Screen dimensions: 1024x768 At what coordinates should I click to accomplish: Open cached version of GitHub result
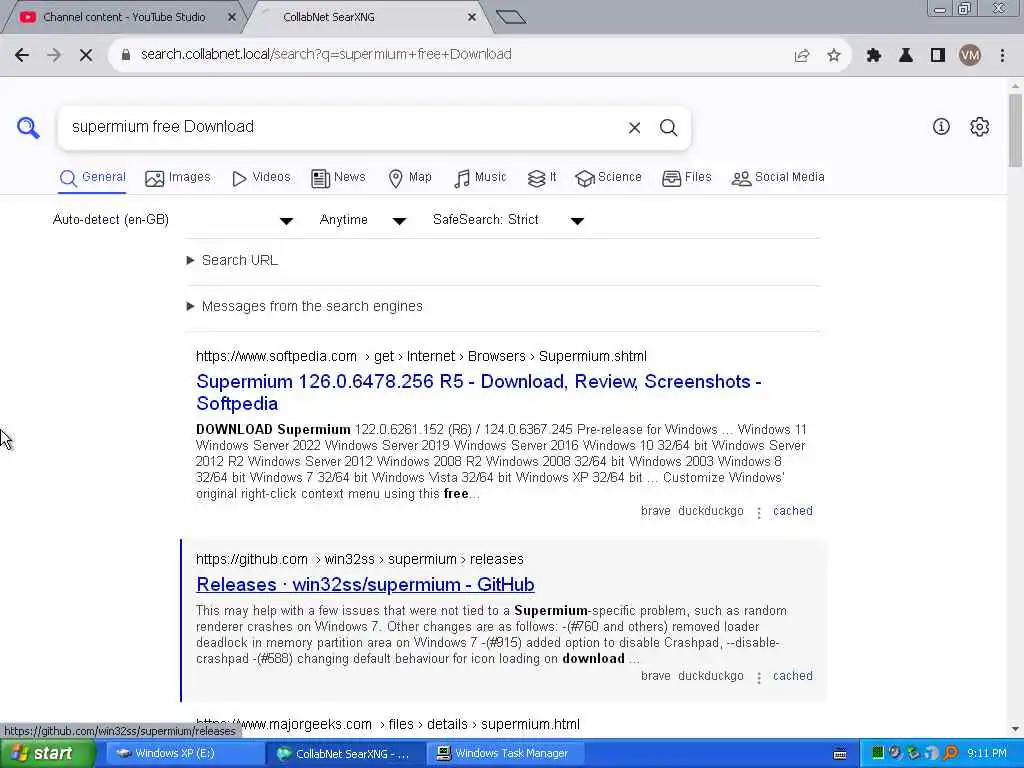[792, 676]
